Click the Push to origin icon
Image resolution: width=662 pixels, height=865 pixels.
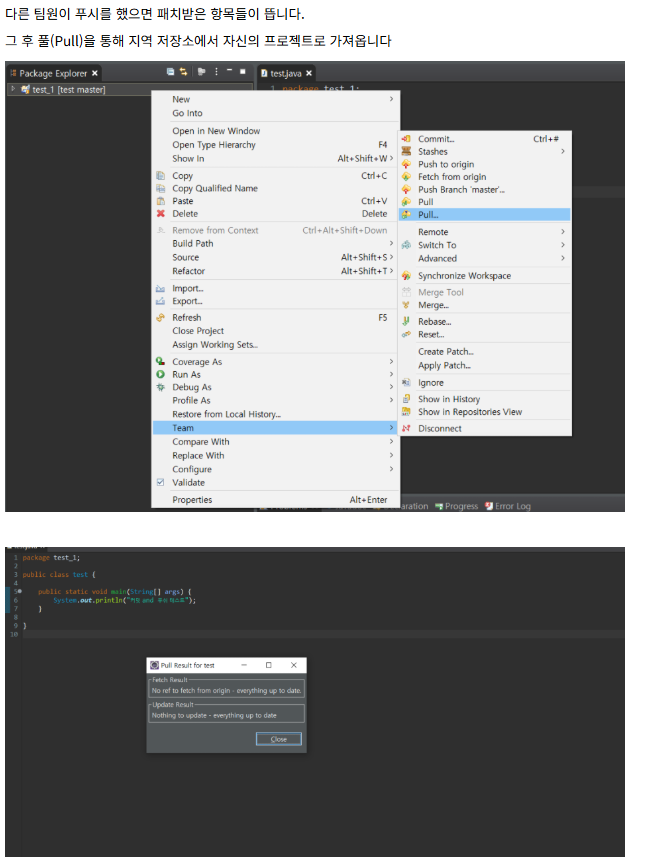(x=407, y=164)
